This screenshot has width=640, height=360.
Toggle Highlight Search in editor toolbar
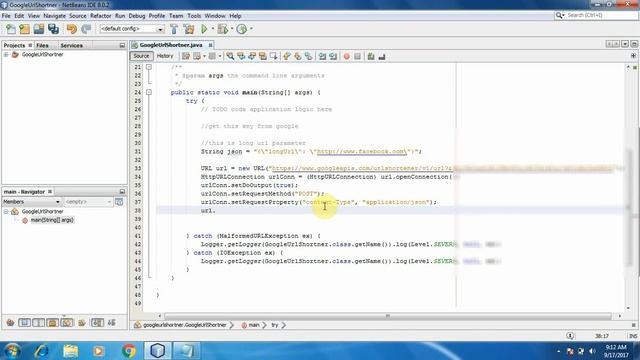tap(262, 56)
